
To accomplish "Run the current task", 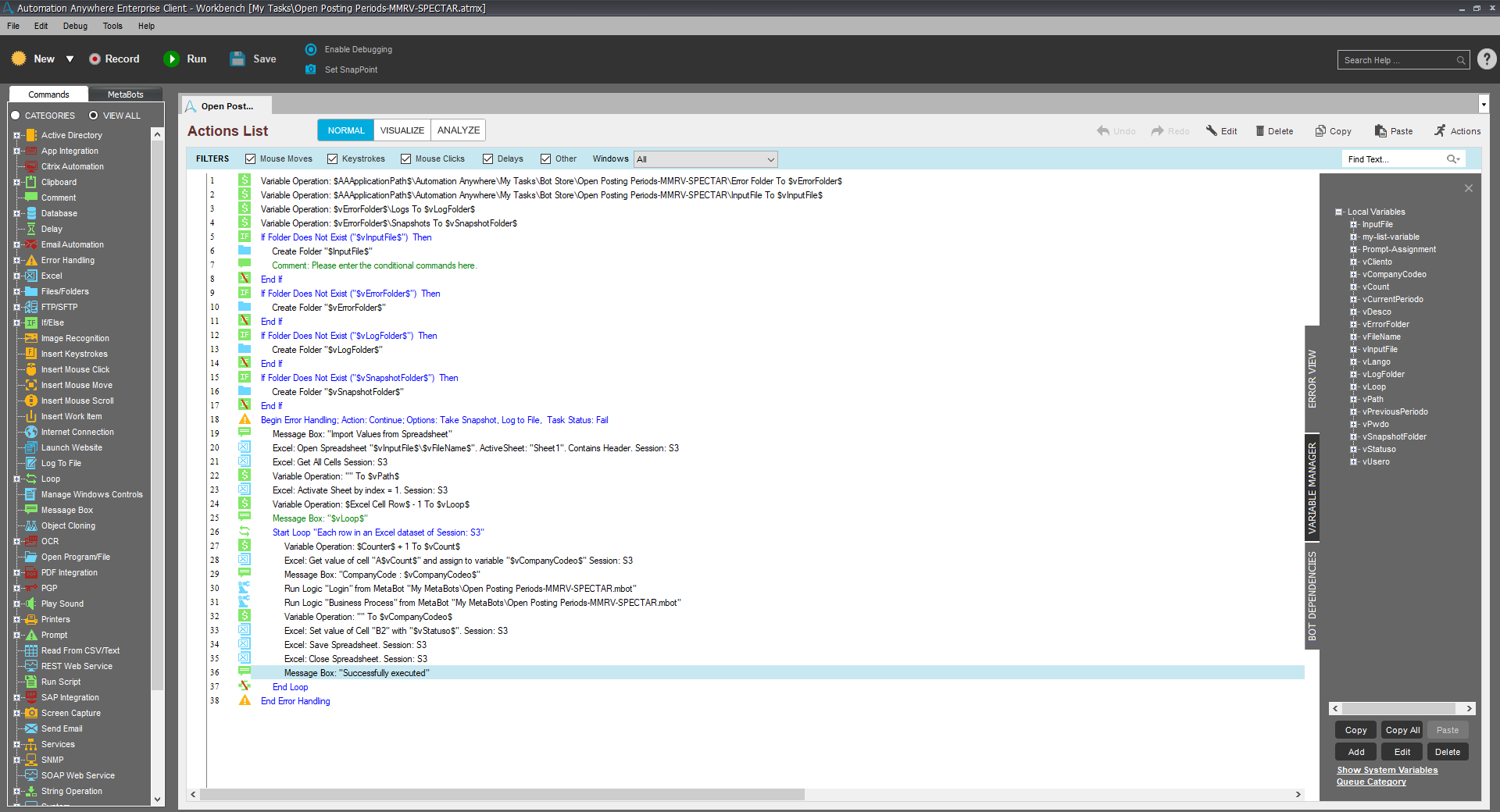I will point(171,59).
